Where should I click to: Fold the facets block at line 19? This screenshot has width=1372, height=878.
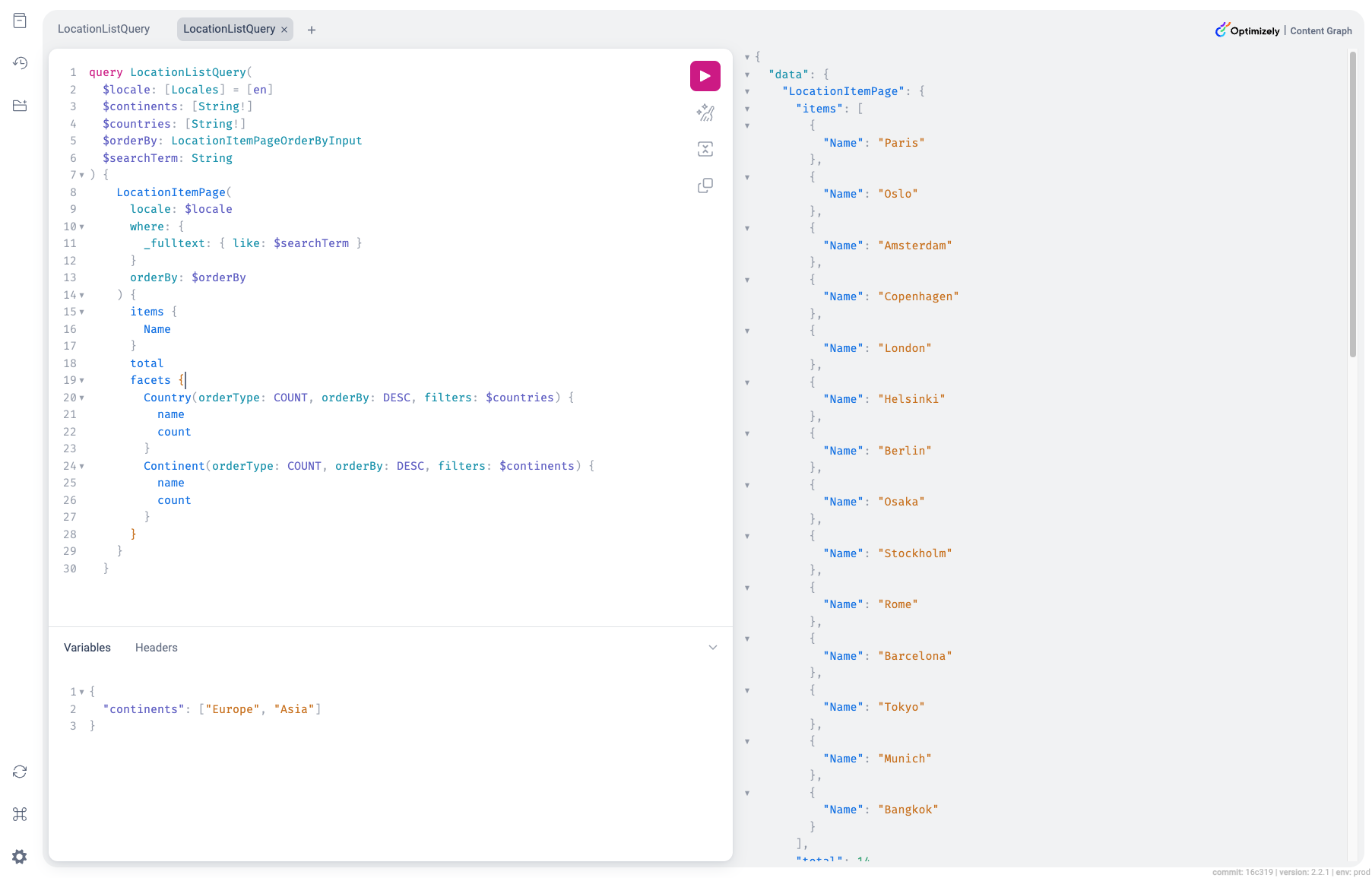pos(82,380)
